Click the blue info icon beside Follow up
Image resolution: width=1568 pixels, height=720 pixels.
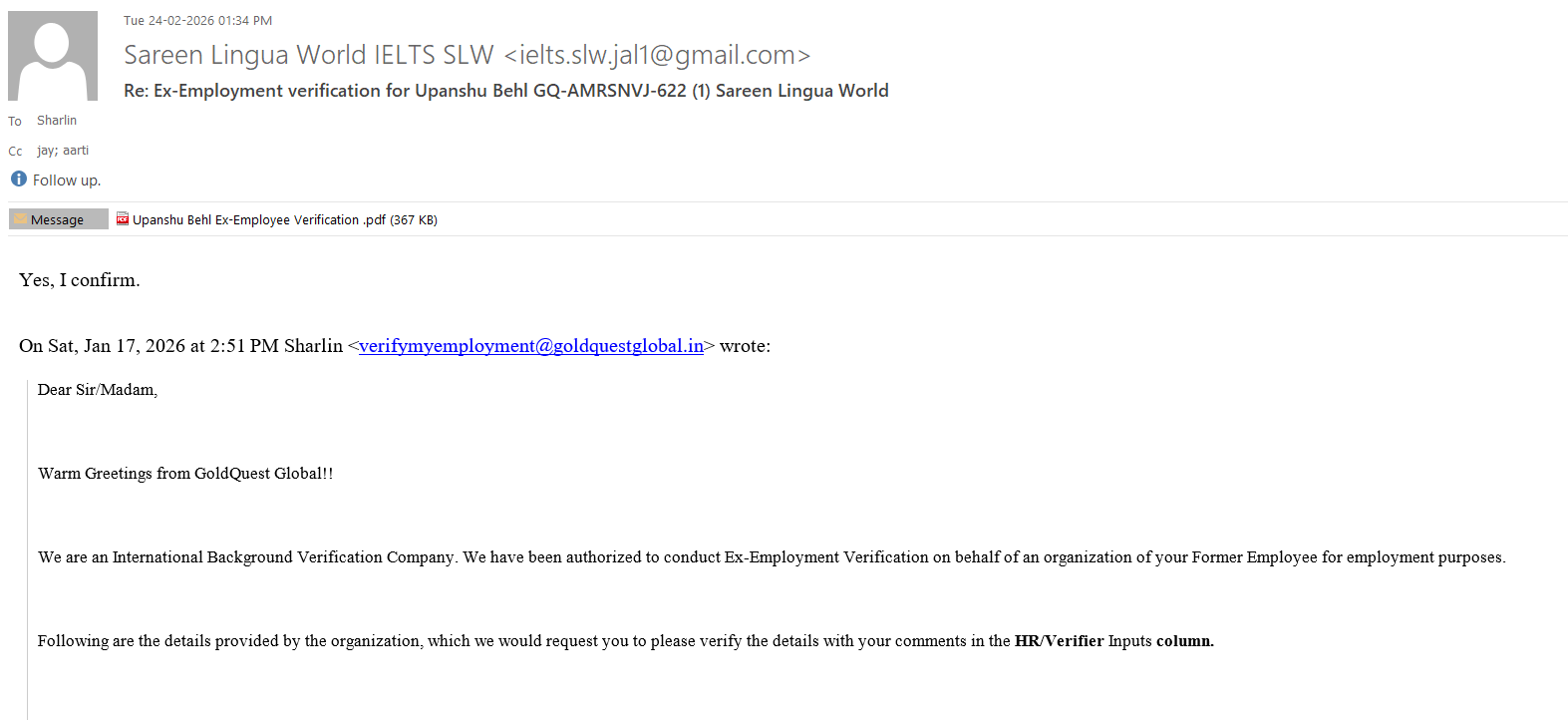point(19,180)
